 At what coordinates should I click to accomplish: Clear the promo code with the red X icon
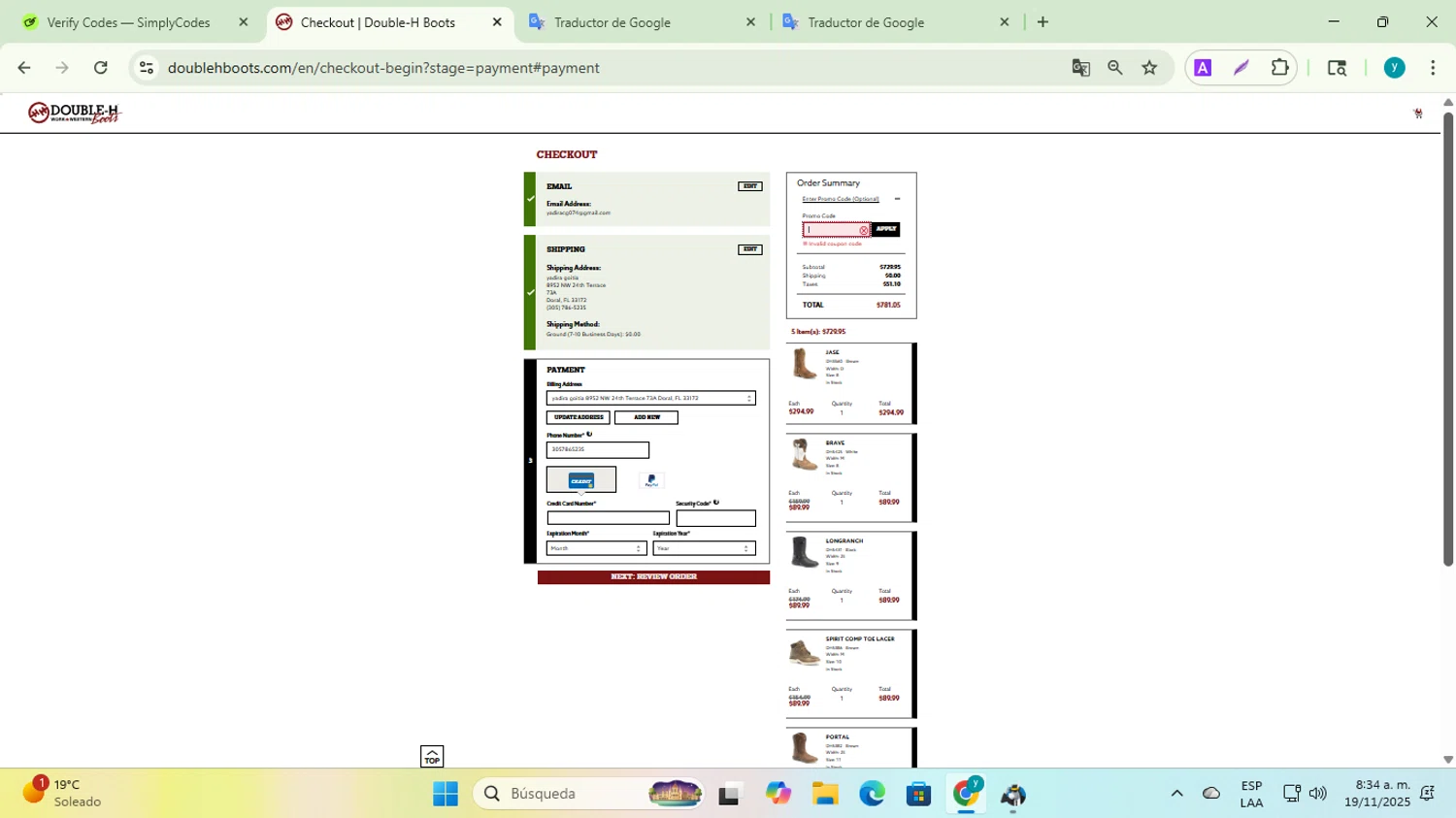(863, 230)
